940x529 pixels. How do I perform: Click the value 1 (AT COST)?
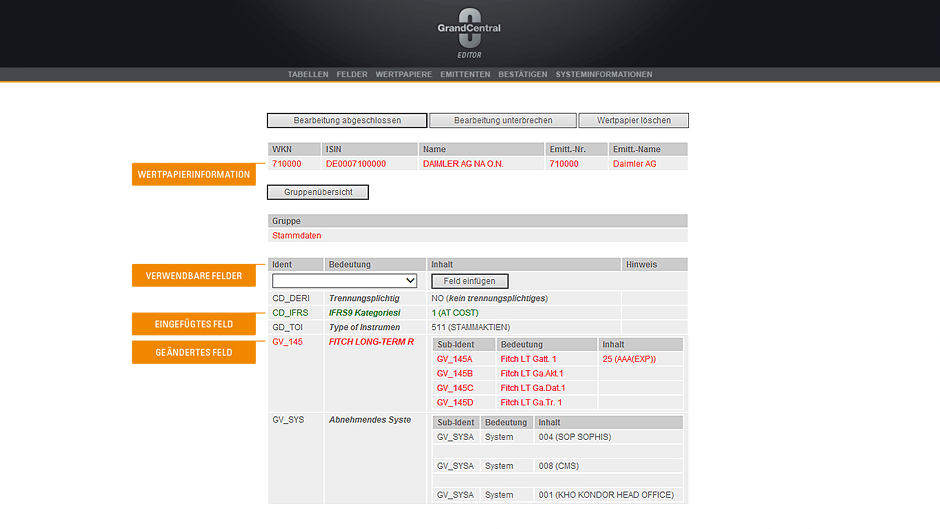(455, 312)
